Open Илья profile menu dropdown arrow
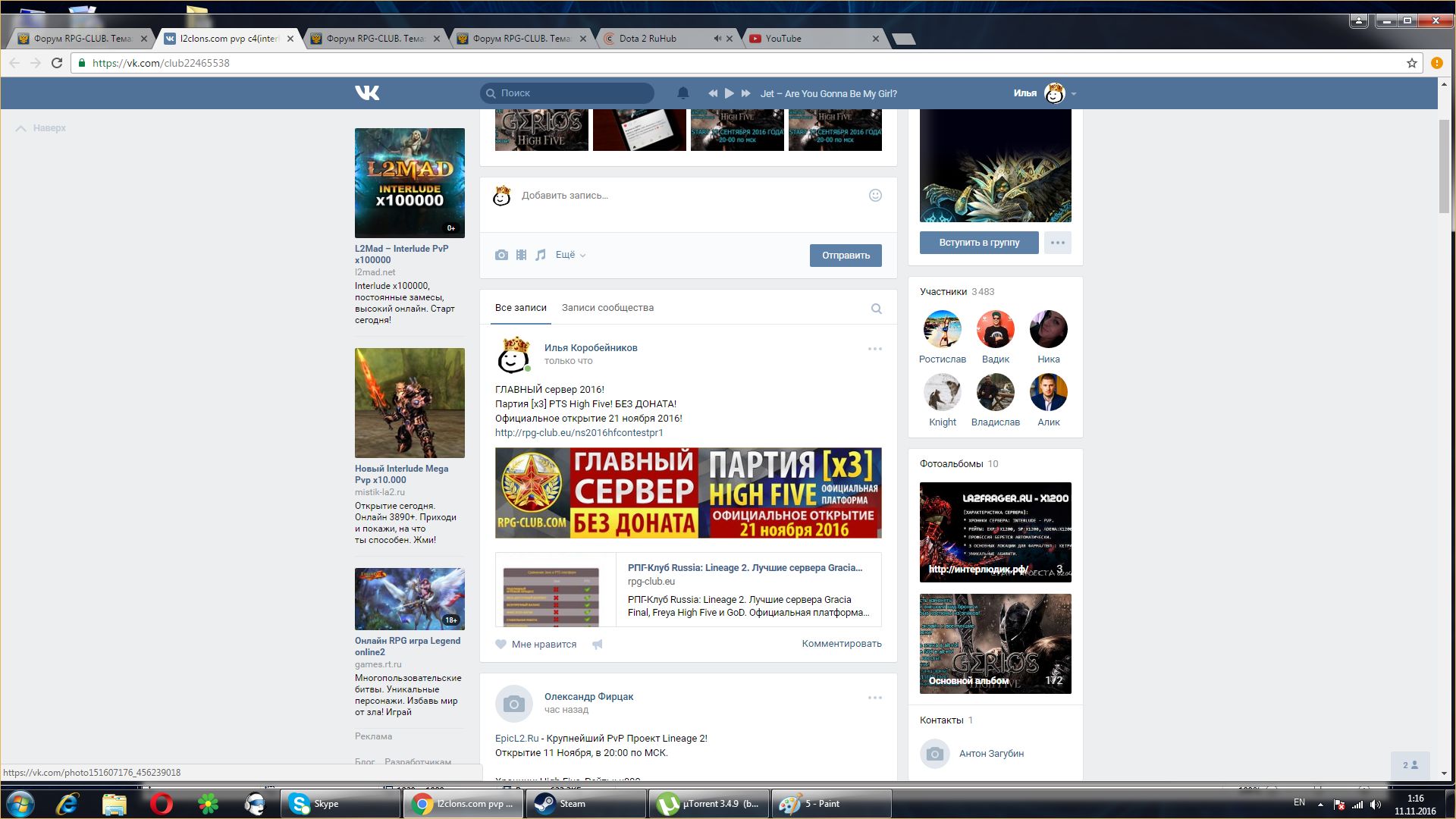The image size is (1456, 819). tap(1074, 94)
